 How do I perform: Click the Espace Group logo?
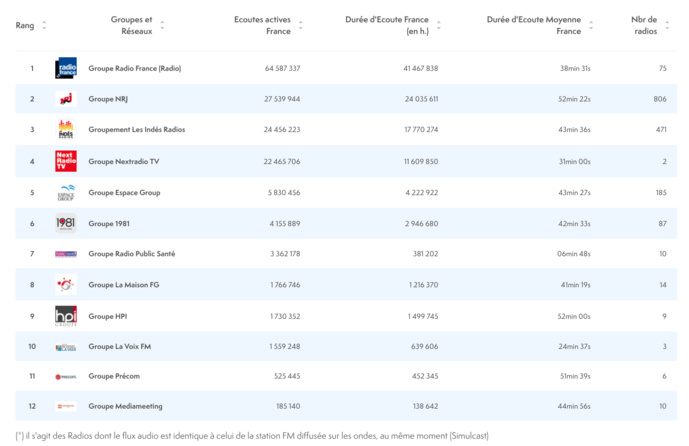[66, 192]
